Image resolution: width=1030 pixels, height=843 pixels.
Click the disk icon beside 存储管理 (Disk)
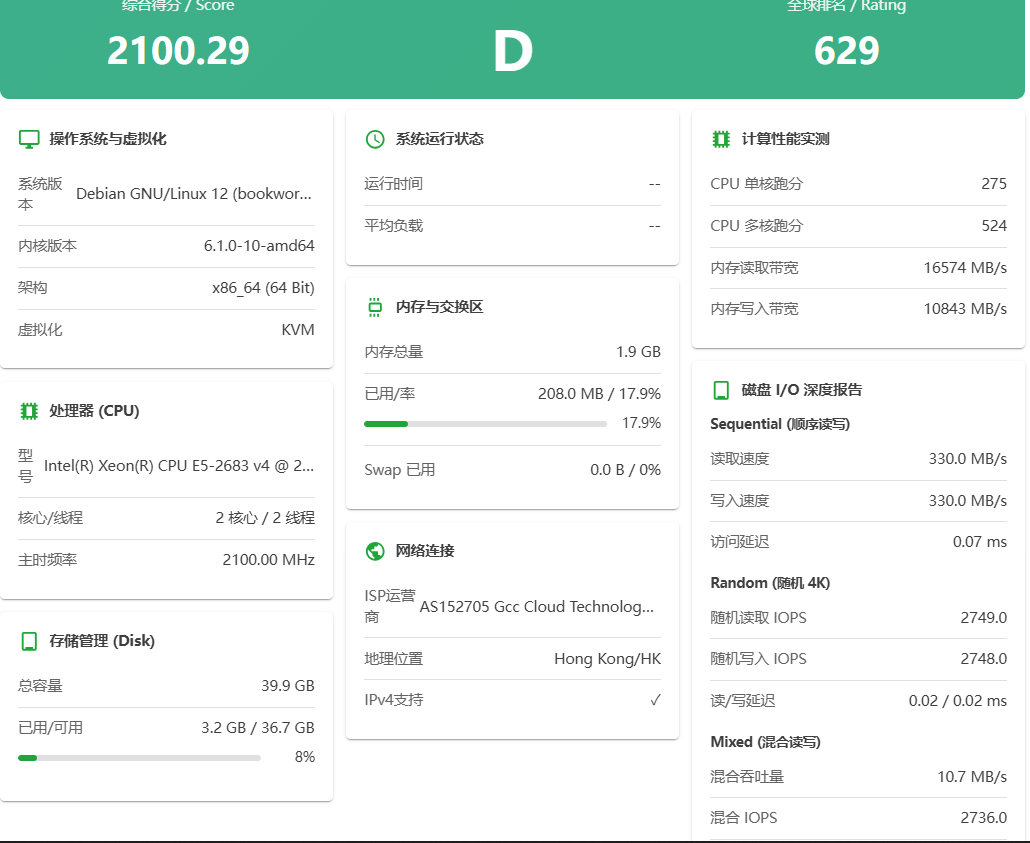[29, 641]
